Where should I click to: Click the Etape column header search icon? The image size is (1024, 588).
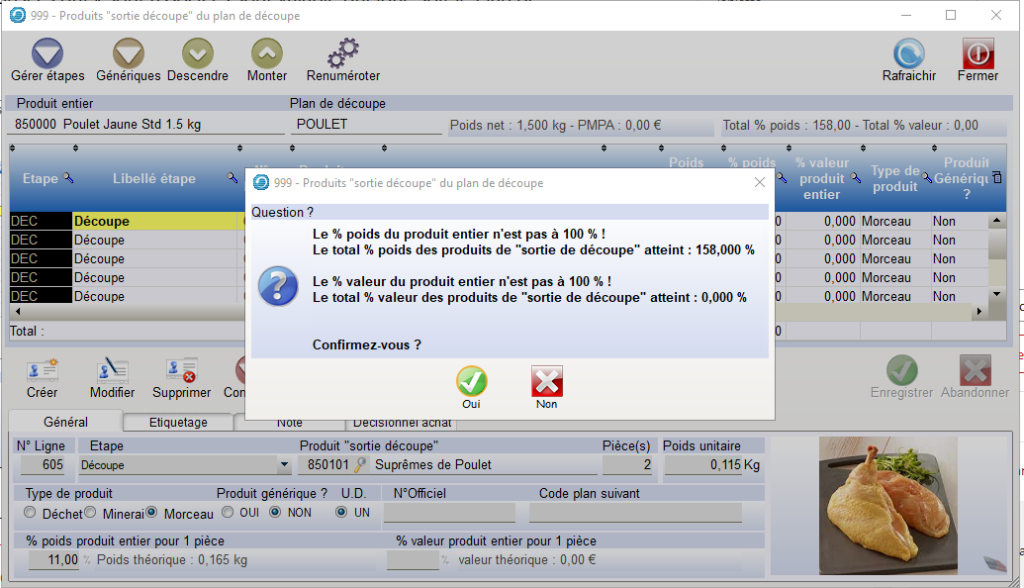68,178
